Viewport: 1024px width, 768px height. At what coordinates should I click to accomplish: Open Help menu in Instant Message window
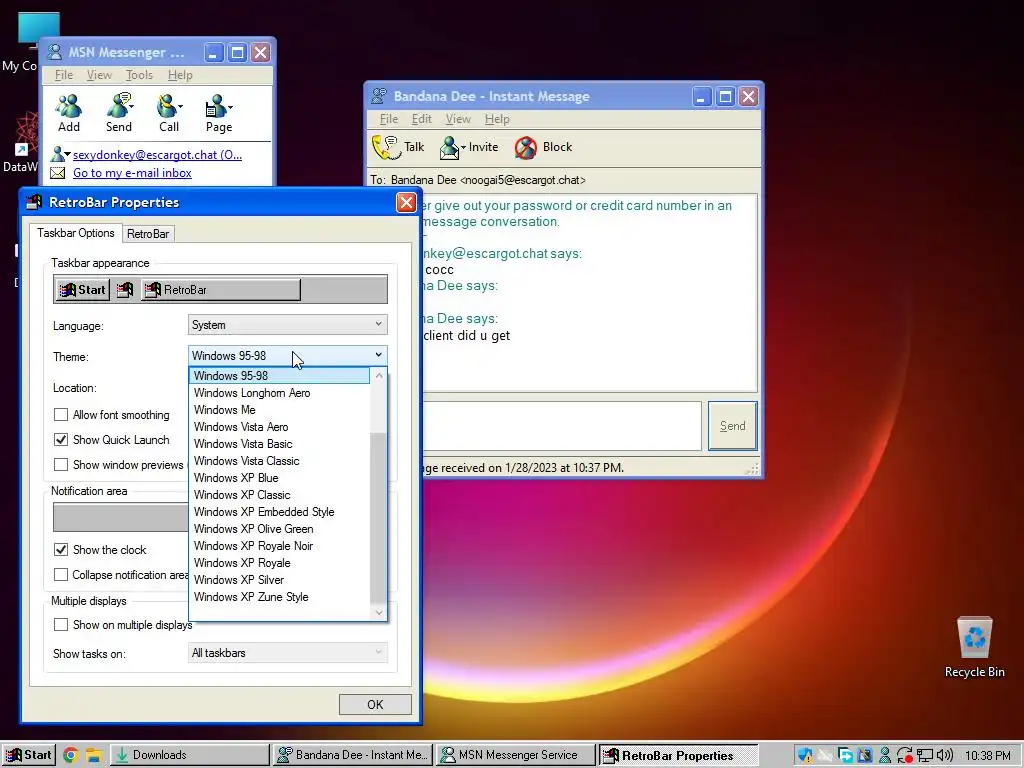pyautogui.click(x=497, y=119)
